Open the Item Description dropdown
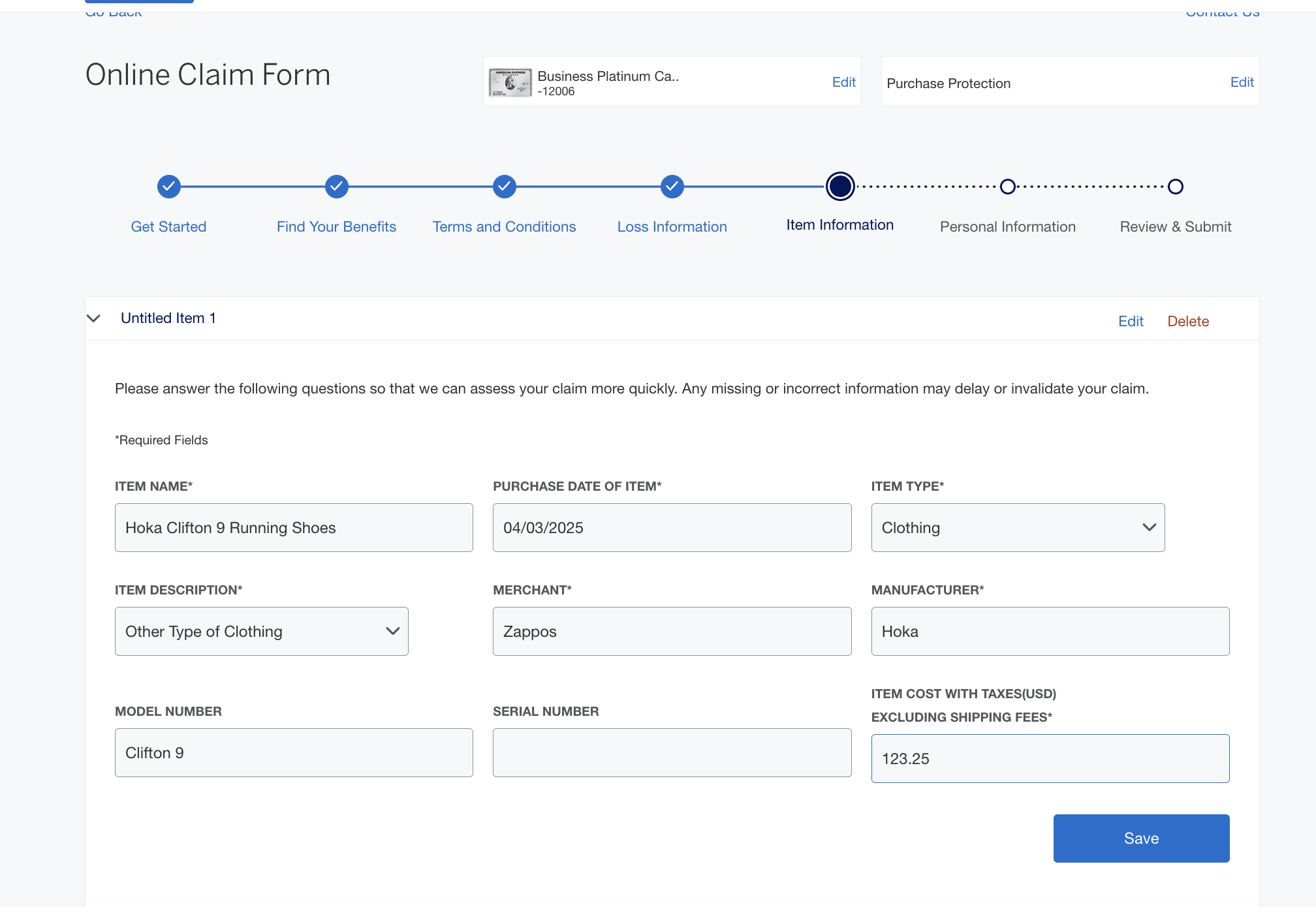The width and height of the screenshot is (1316, 907). 261,631
